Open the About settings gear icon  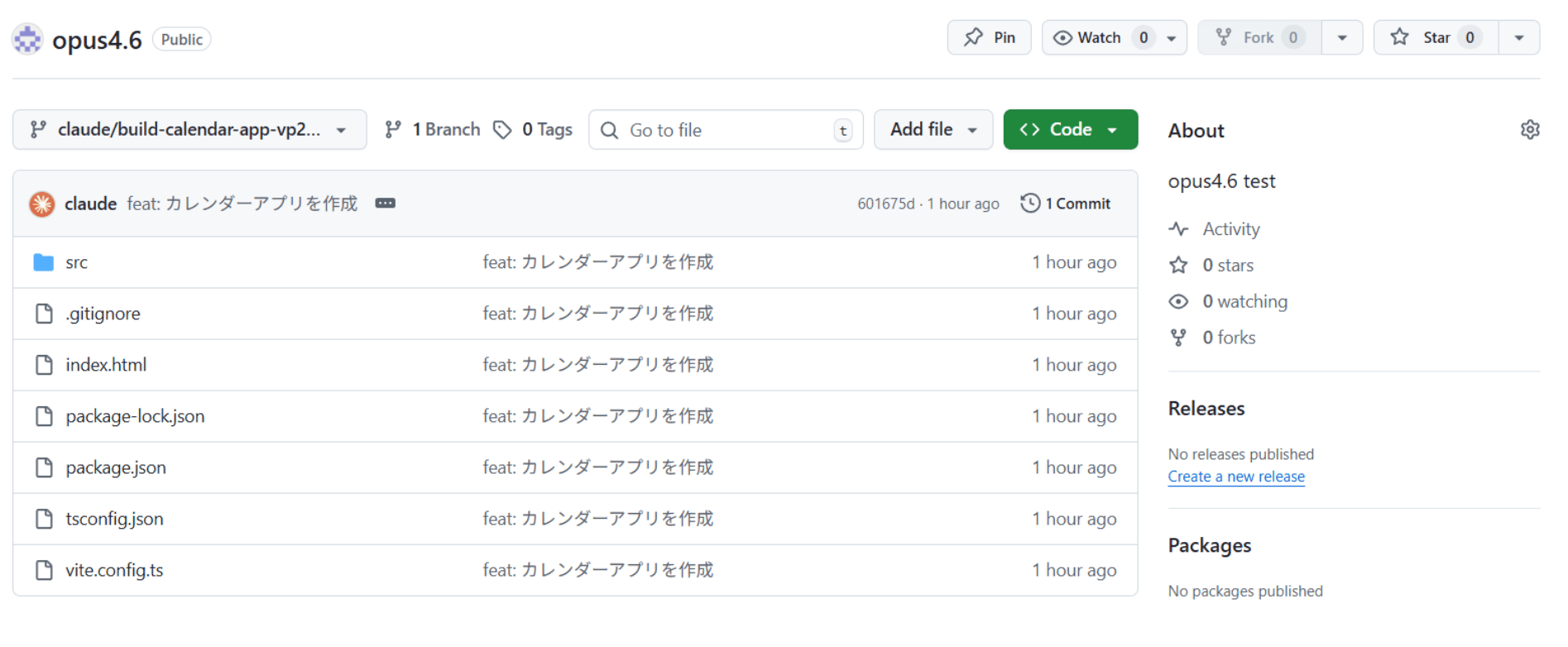(1529, 130)
